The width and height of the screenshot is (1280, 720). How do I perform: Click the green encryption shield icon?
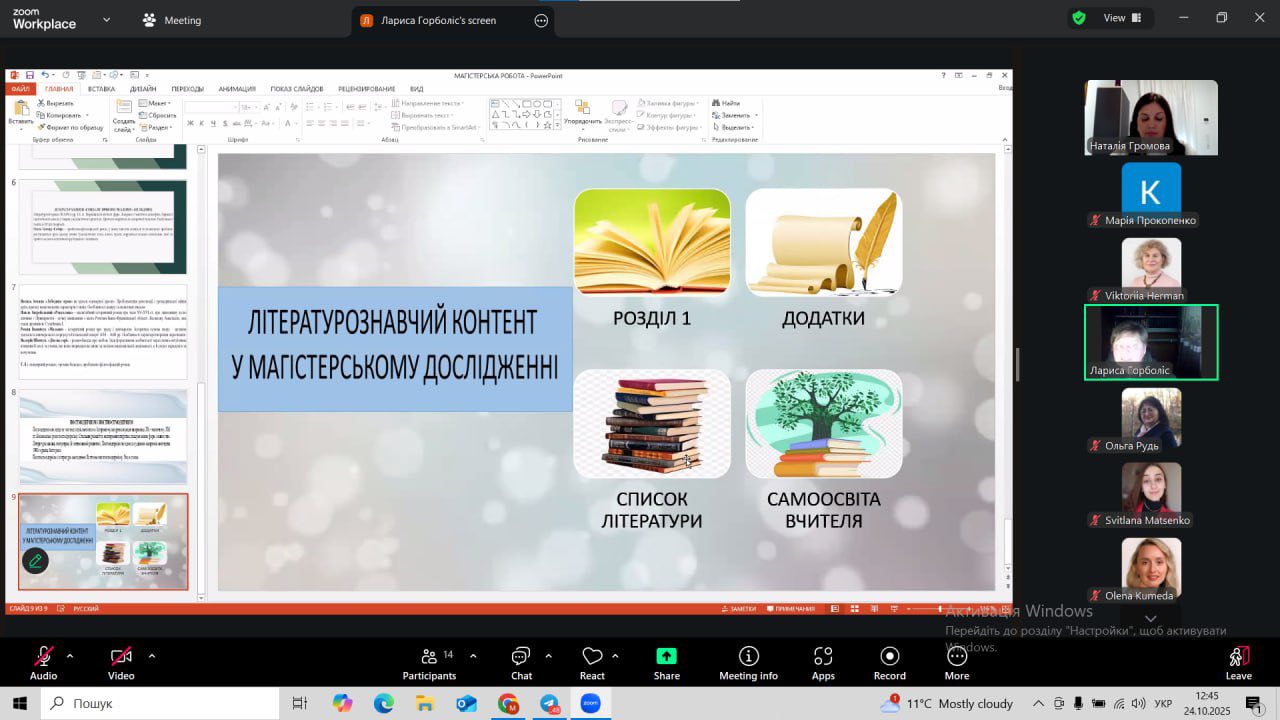(1079, 18)
